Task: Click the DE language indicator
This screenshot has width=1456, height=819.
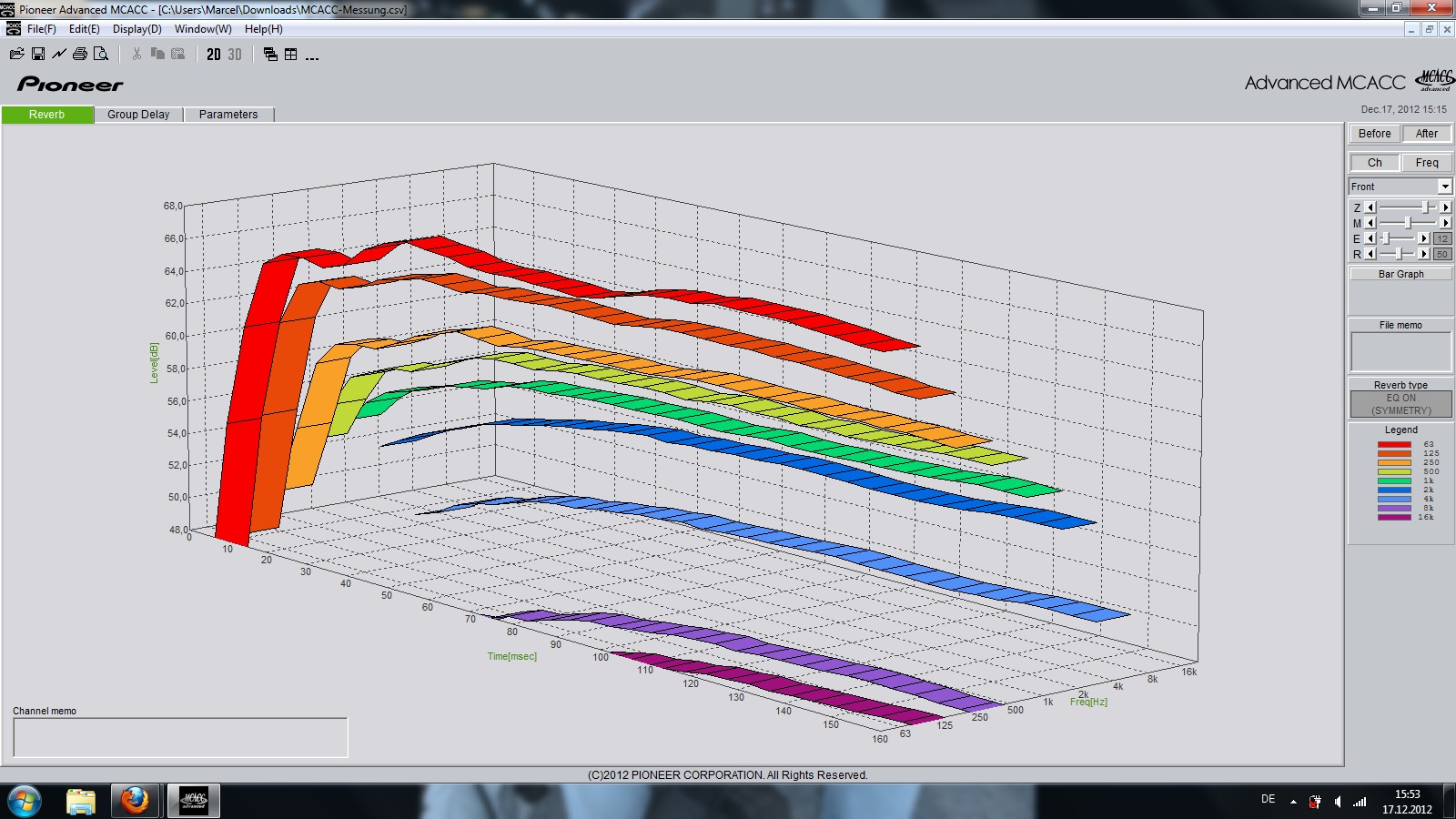Action: 1268,799
